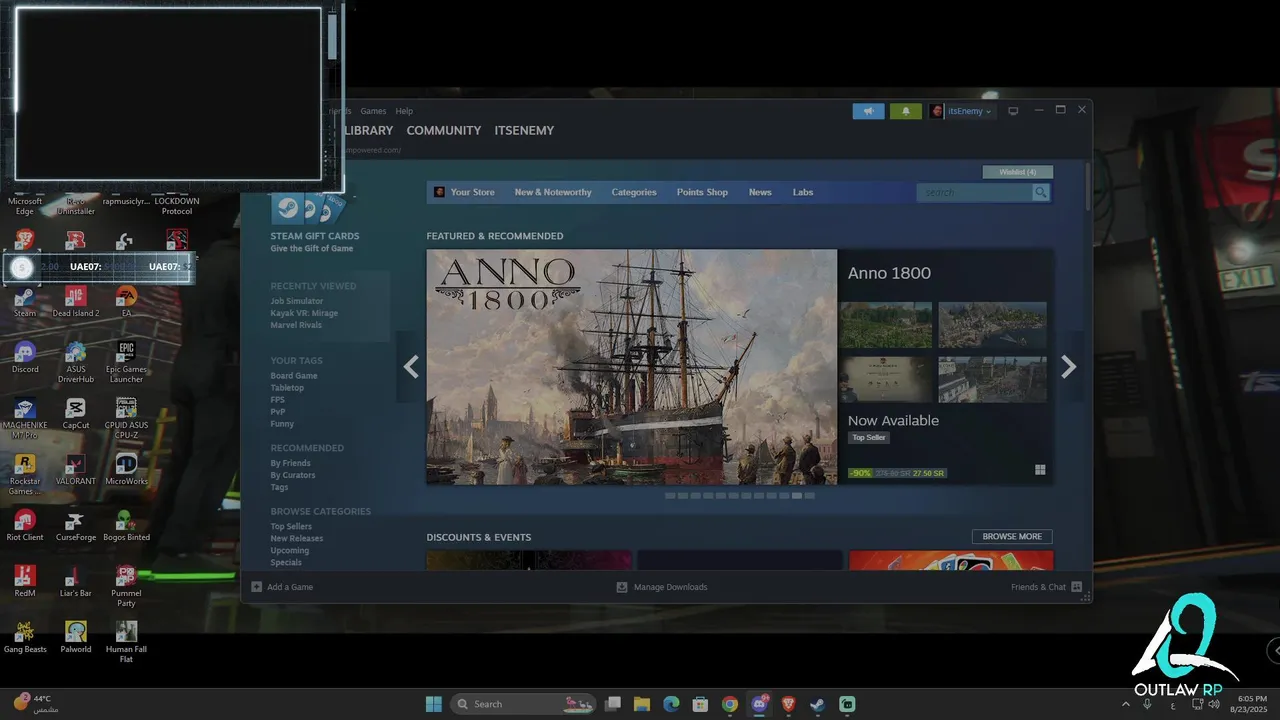Open New Releases category link
Screen dimensions: 1280x720
[x=297, y=539]
